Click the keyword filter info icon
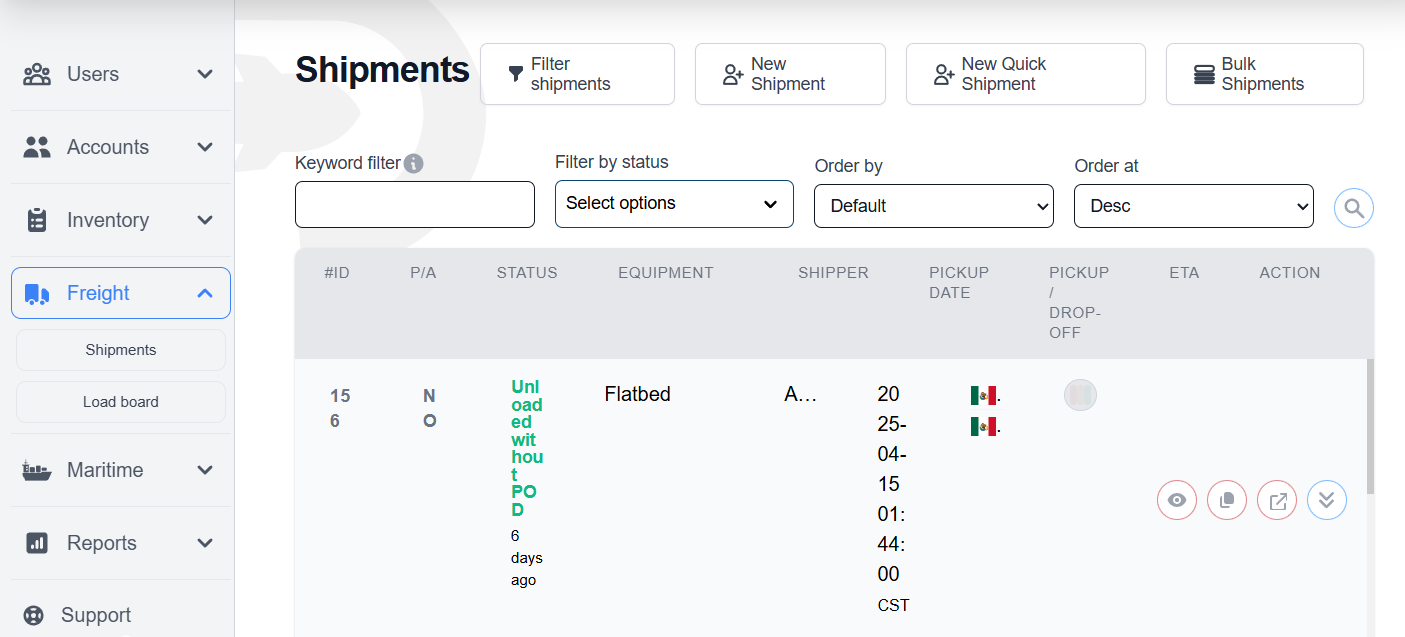1405x637 pixels. tap(413, 163)
